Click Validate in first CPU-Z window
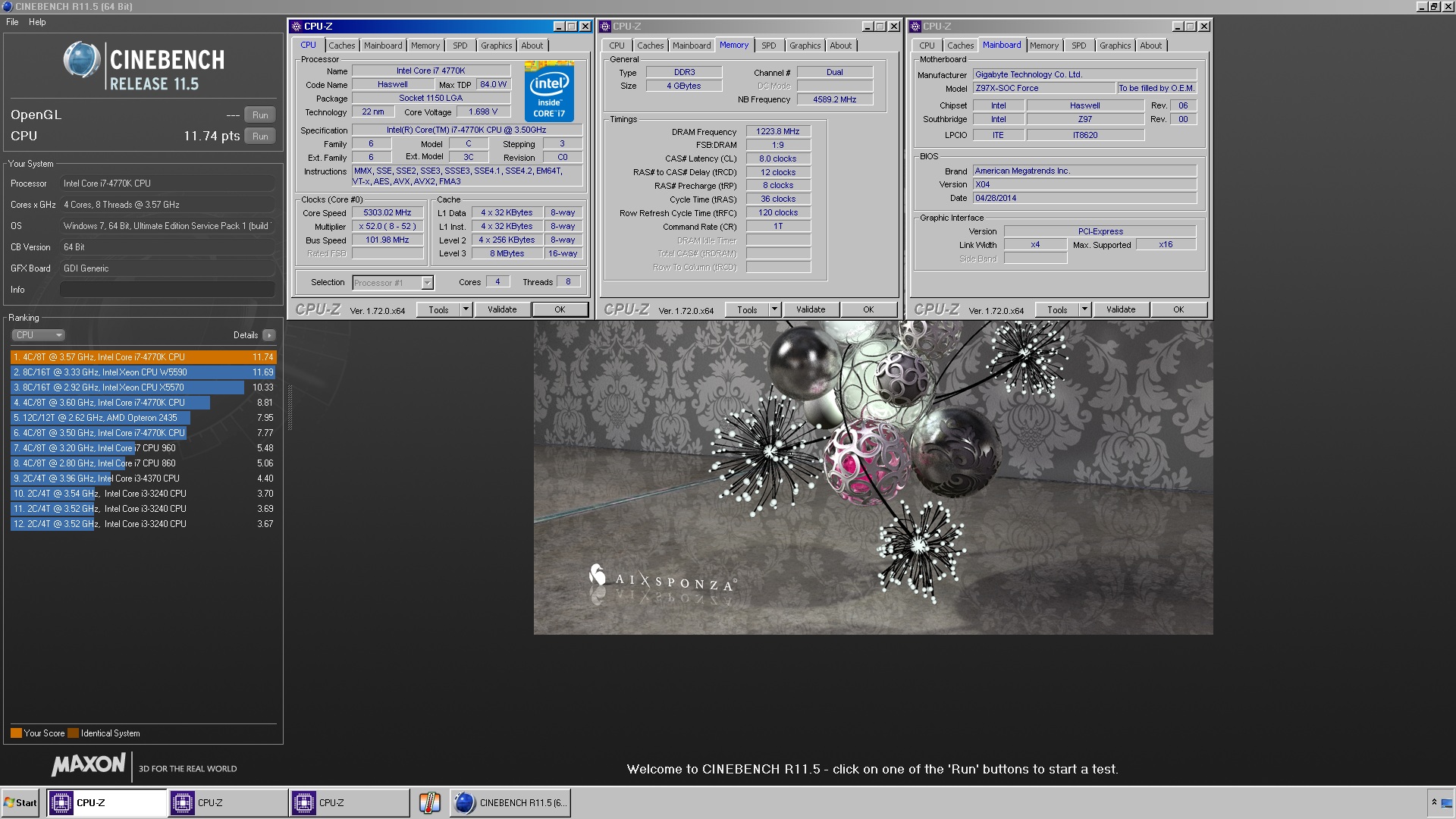The height and width of the screenshot is (819, 1456). [502, 309]
